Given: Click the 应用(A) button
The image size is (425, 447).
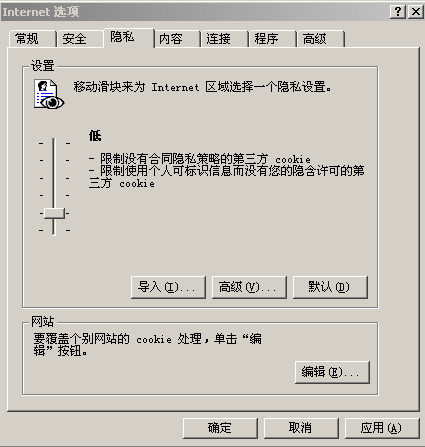Looking at the screenshot, I should [x=382, y=428].
